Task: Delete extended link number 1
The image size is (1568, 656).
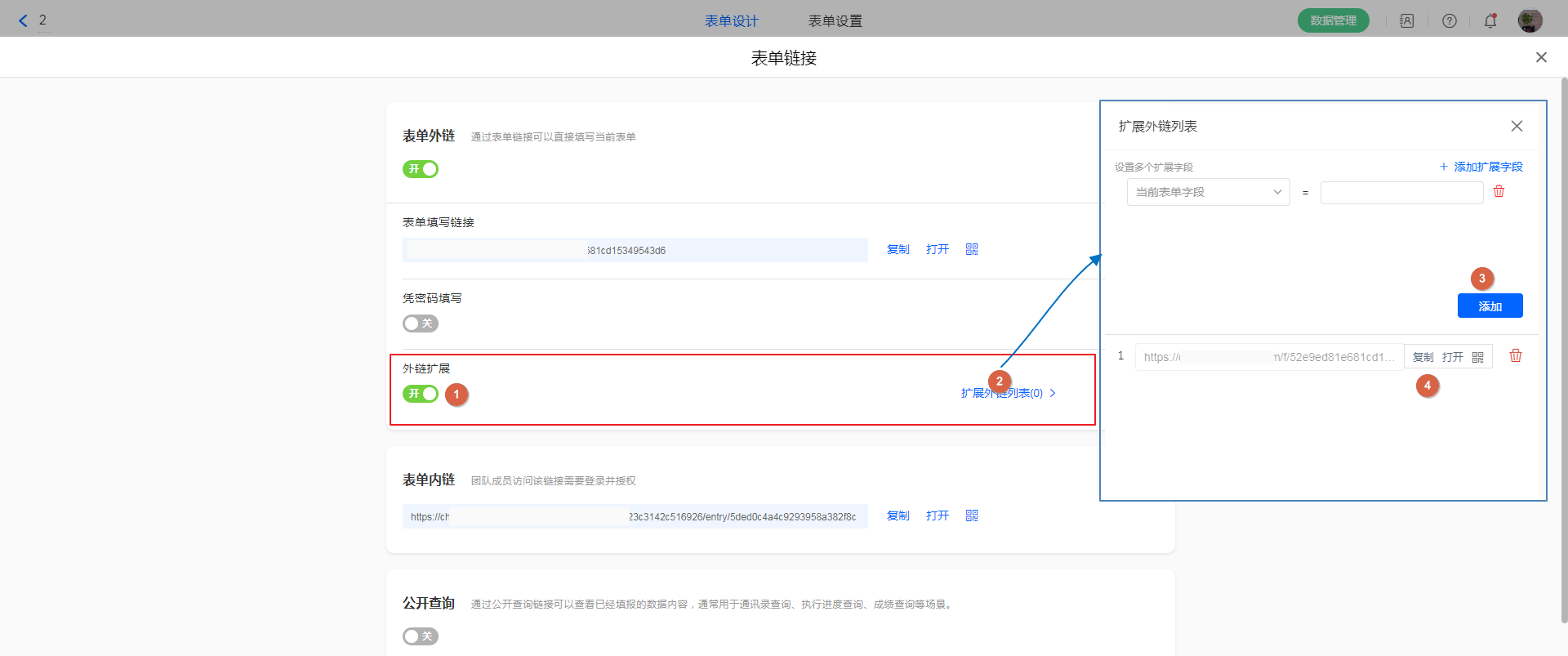Action: pos(1515,356)
